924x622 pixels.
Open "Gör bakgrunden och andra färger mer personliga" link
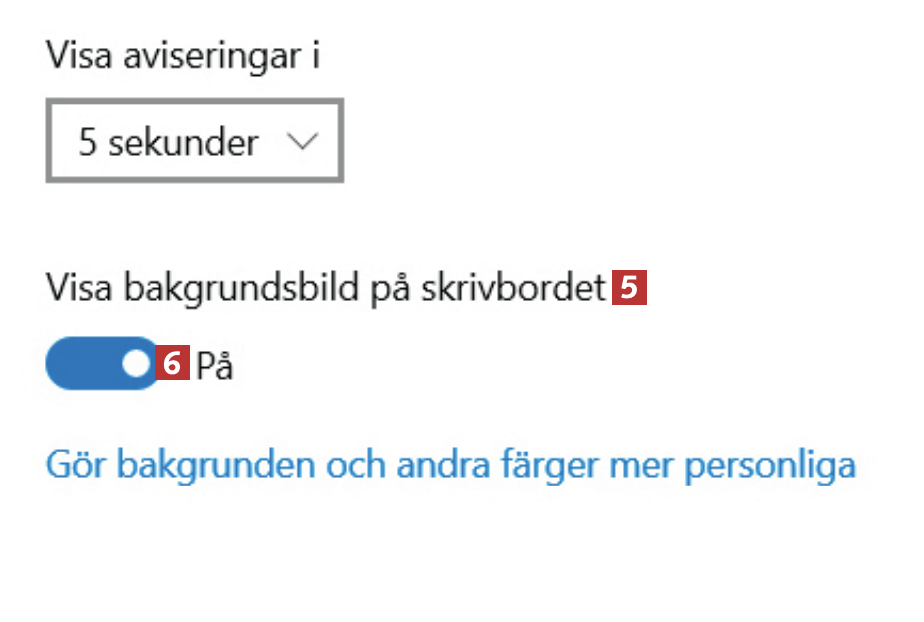451,465
